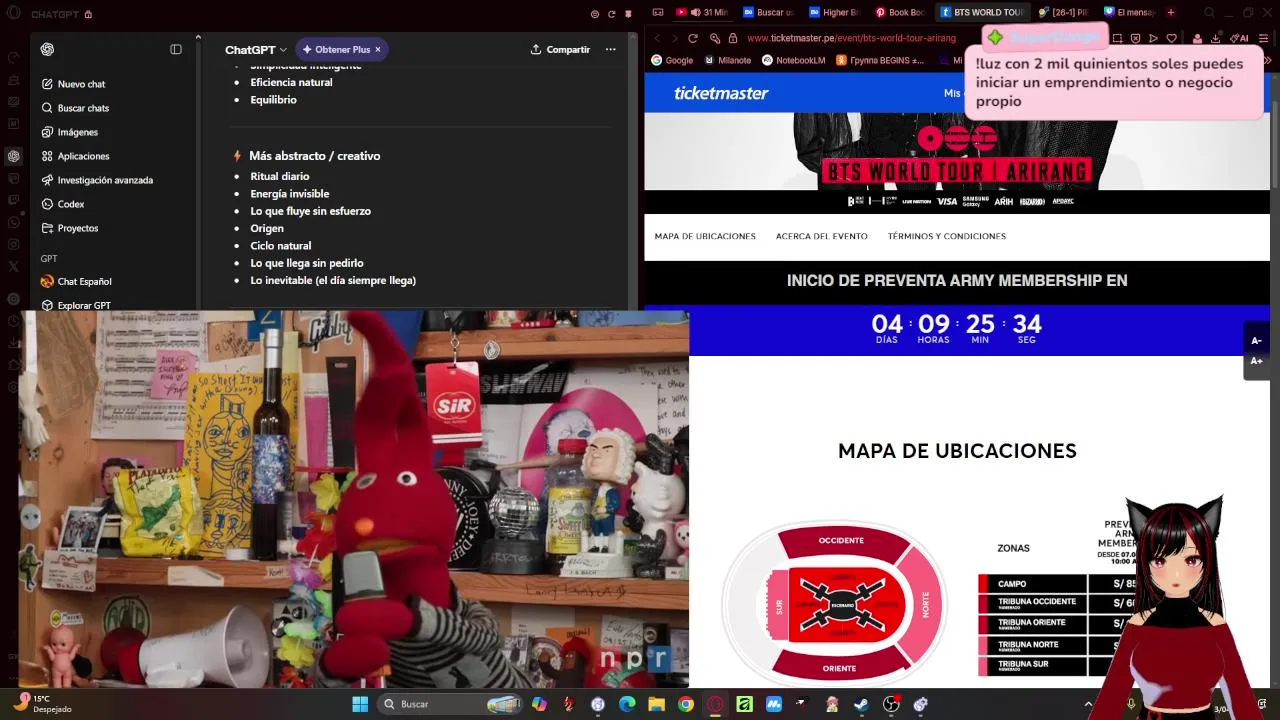Viewport: 1280px width, 720px height.
Task: Click the Ticketmaster URL address bar
Action: 850,38
